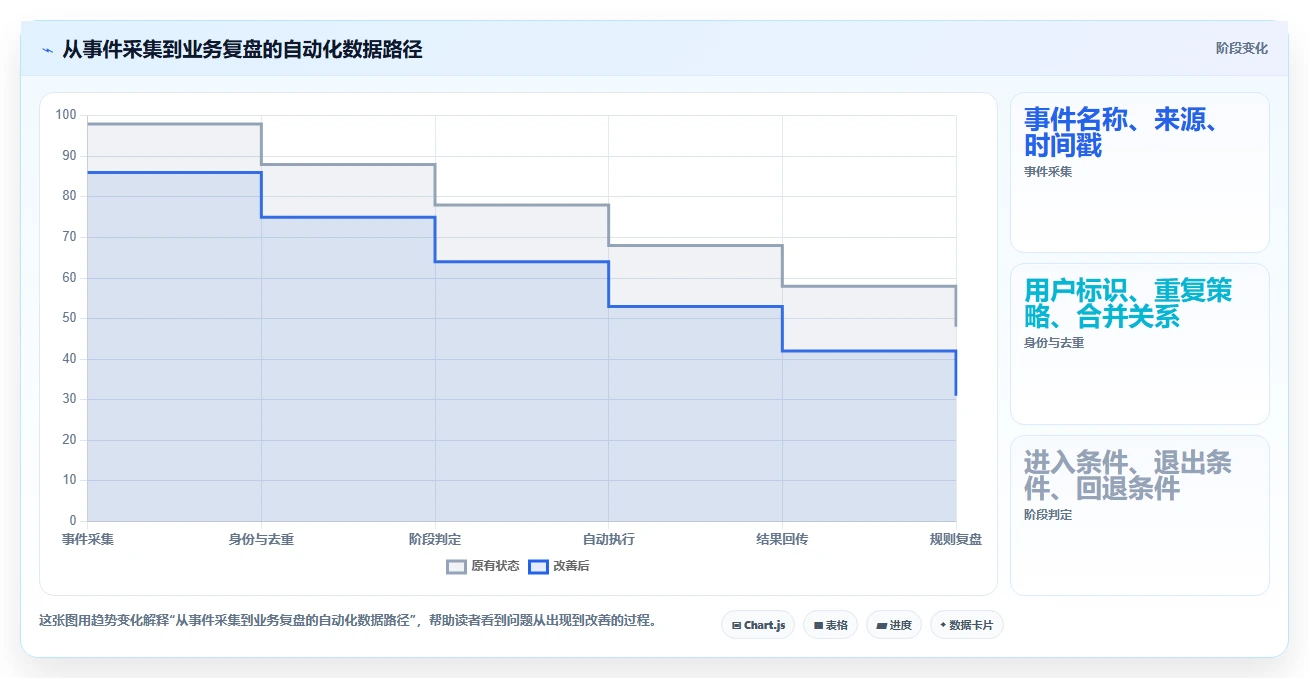Open the 事件名称、来源、时间戳 card
This screenshot has width=1309, height=678.
pos(1140,173)
